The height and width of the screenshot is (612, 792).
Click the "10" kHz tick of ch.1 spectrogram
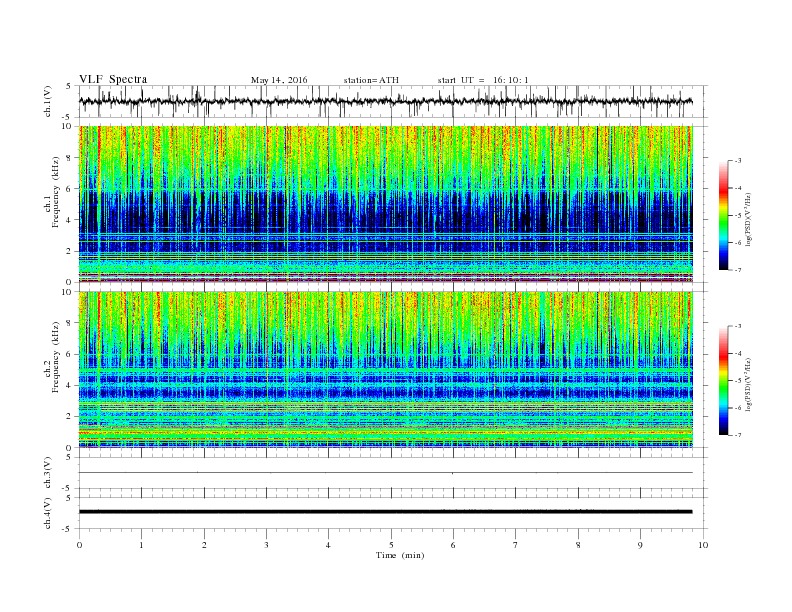68,126
